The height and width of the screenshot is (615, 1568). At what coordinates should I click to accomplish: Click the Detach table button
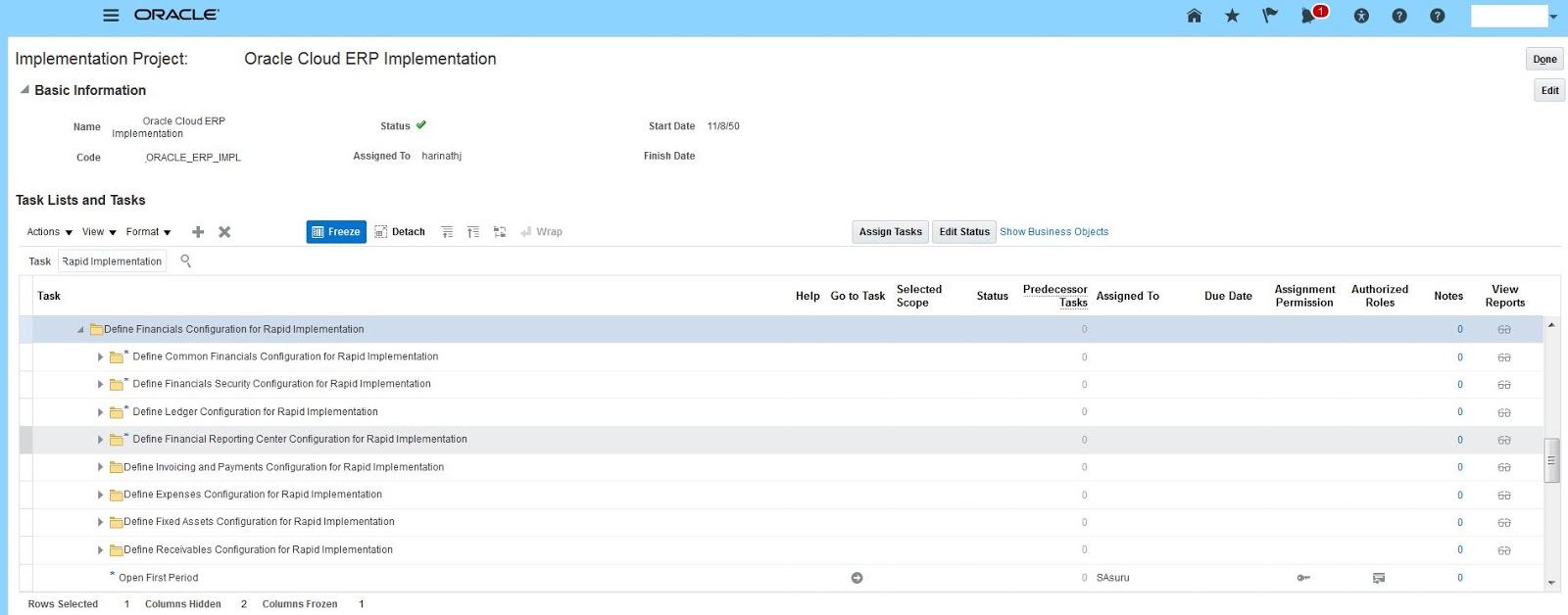pyautogui.click(x=400, y=232)
